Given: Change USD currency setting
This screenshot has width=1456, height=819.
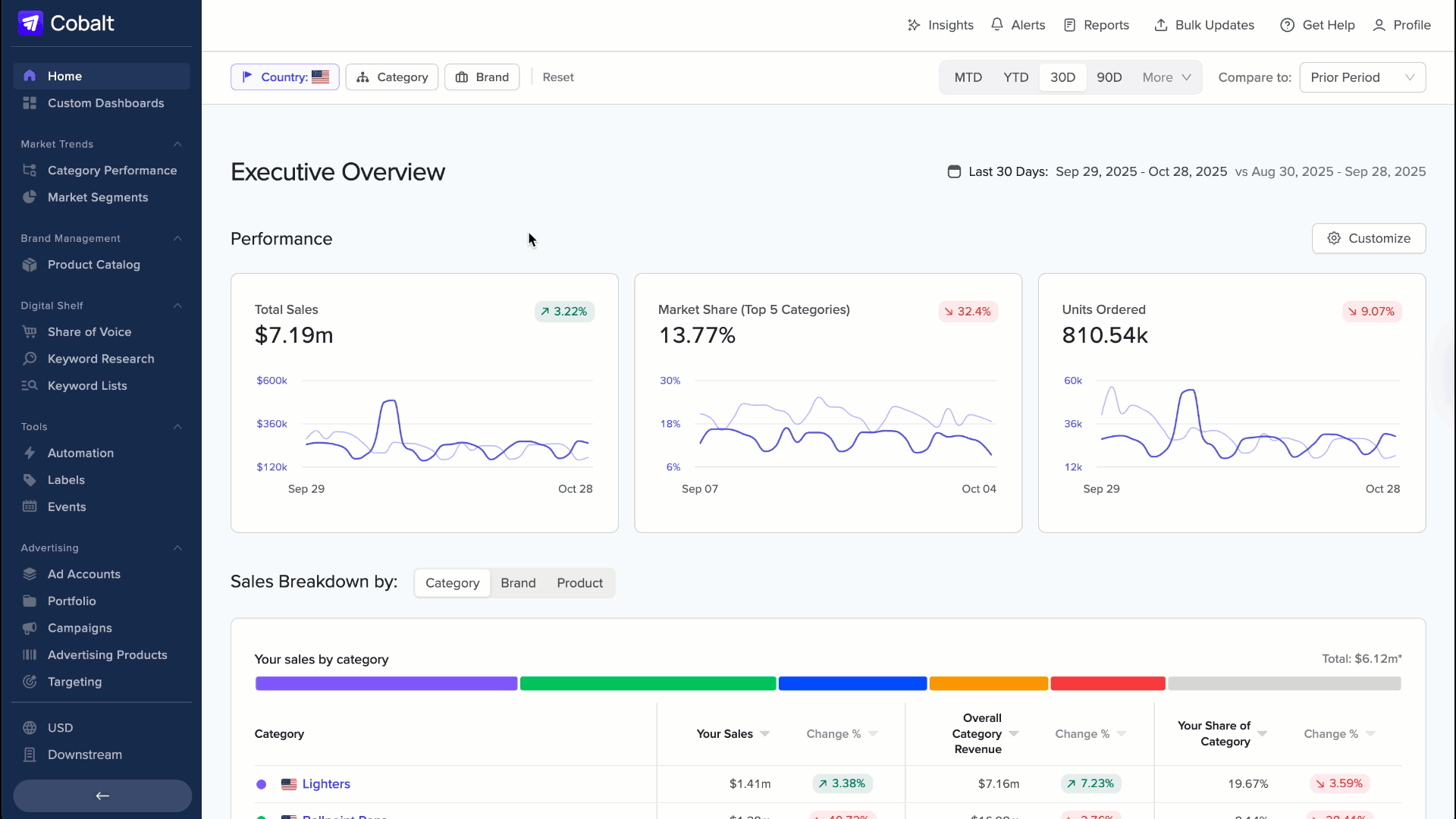Looking at the screenshot, I should click(102, 728).
